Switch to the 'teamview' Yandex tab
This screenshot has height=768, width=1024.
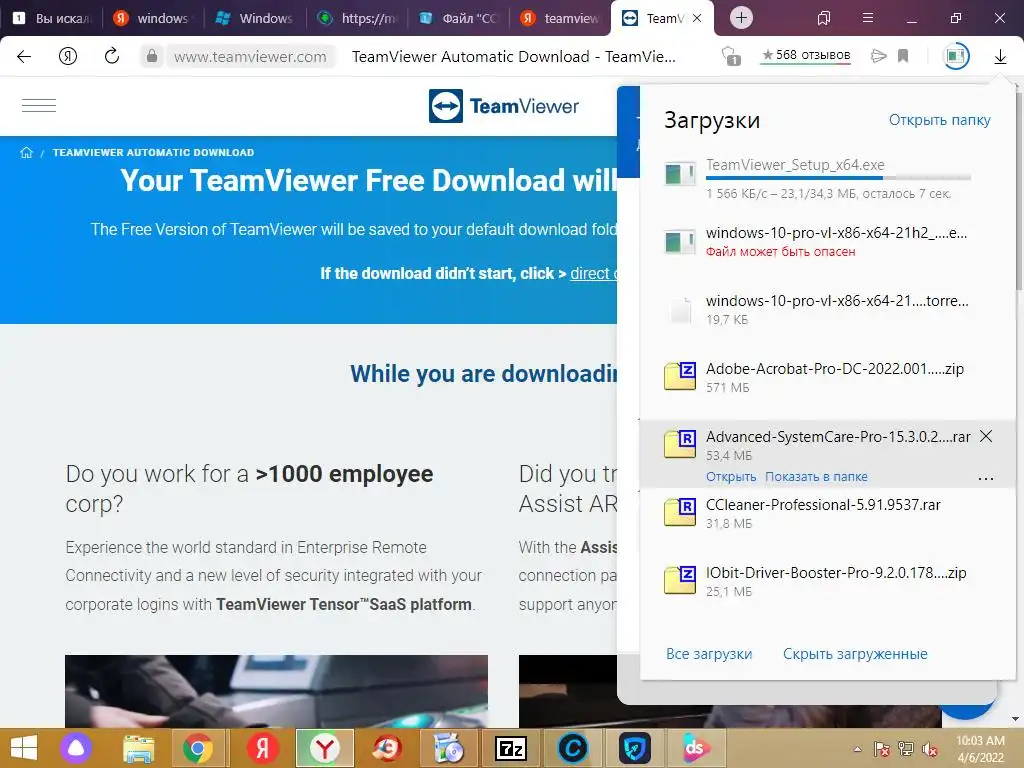click(561, 18)
